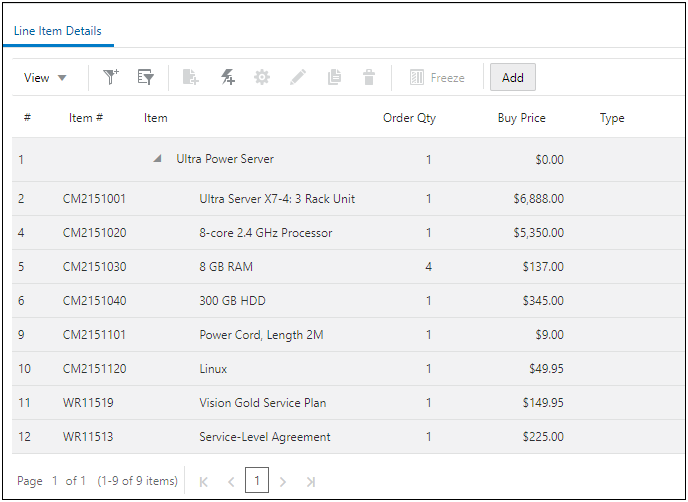Screen dimensions: 688x502
Task: Click the trash delete icon
Action: 369,77
